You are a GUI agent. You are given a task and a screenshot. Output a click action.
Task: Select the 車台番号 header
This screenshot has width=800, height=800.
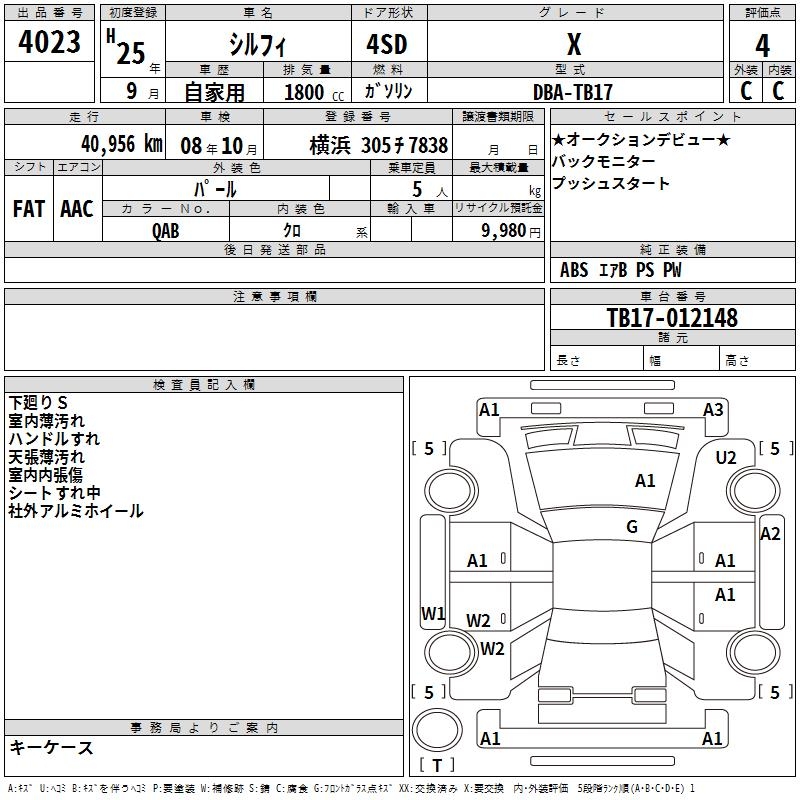coord(672,296)
